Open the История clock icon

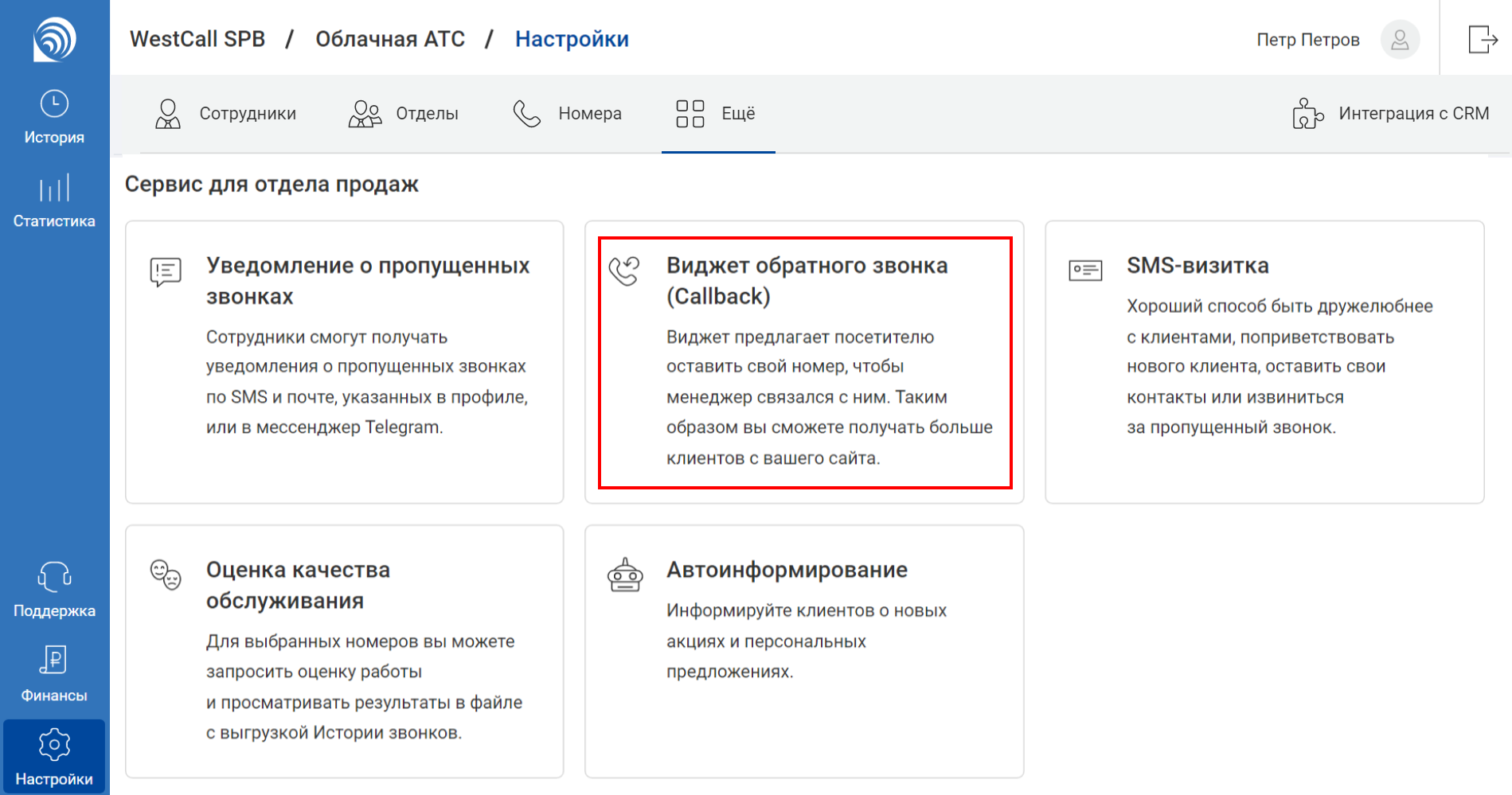[54, 103]
